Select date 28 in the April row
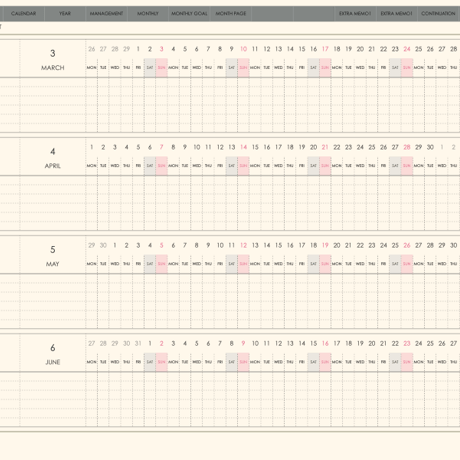This screenshot has height=460, width=460. [x=407, y=147]
